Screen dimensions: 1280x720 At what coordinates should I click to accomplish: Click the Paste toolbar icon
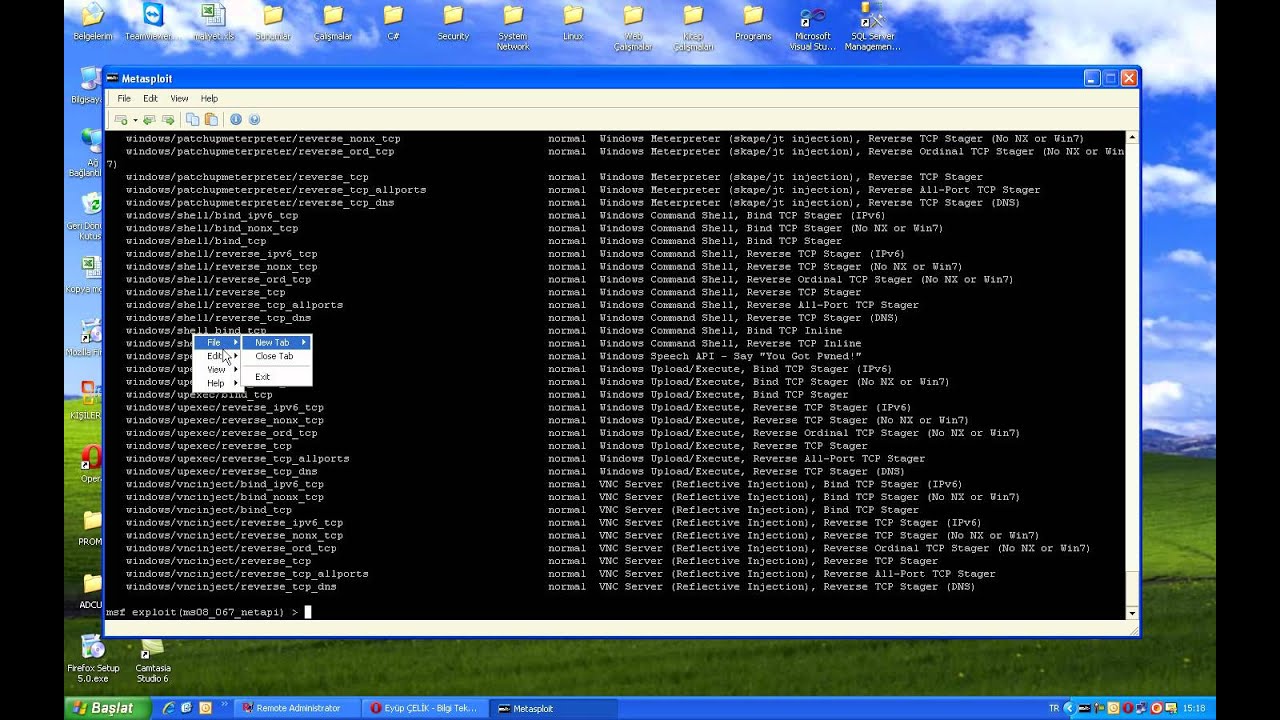click(211, 119)
